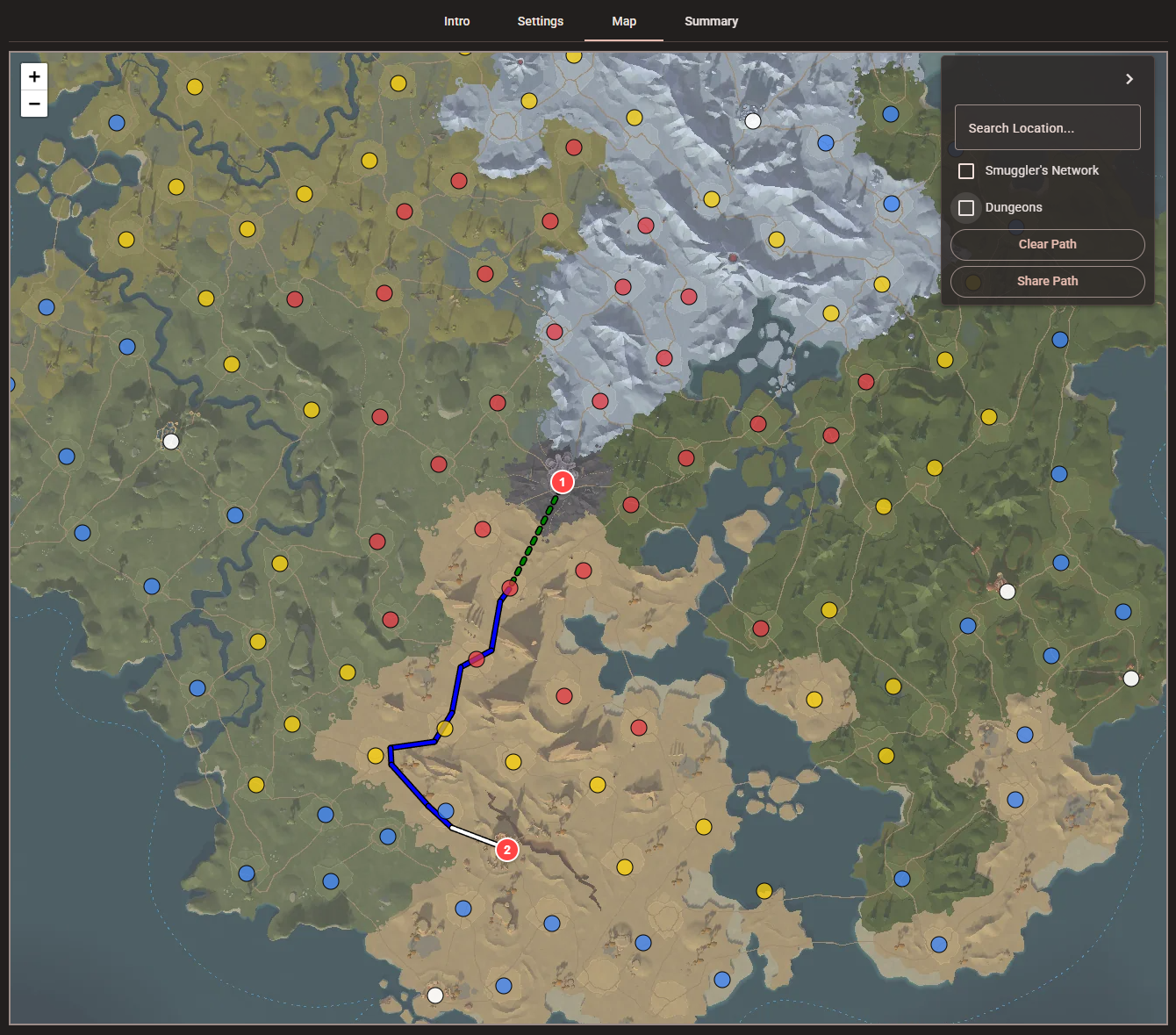Collapse the sidebar with its chevron
1176x1035 pixels.
tap(1129, 79)
